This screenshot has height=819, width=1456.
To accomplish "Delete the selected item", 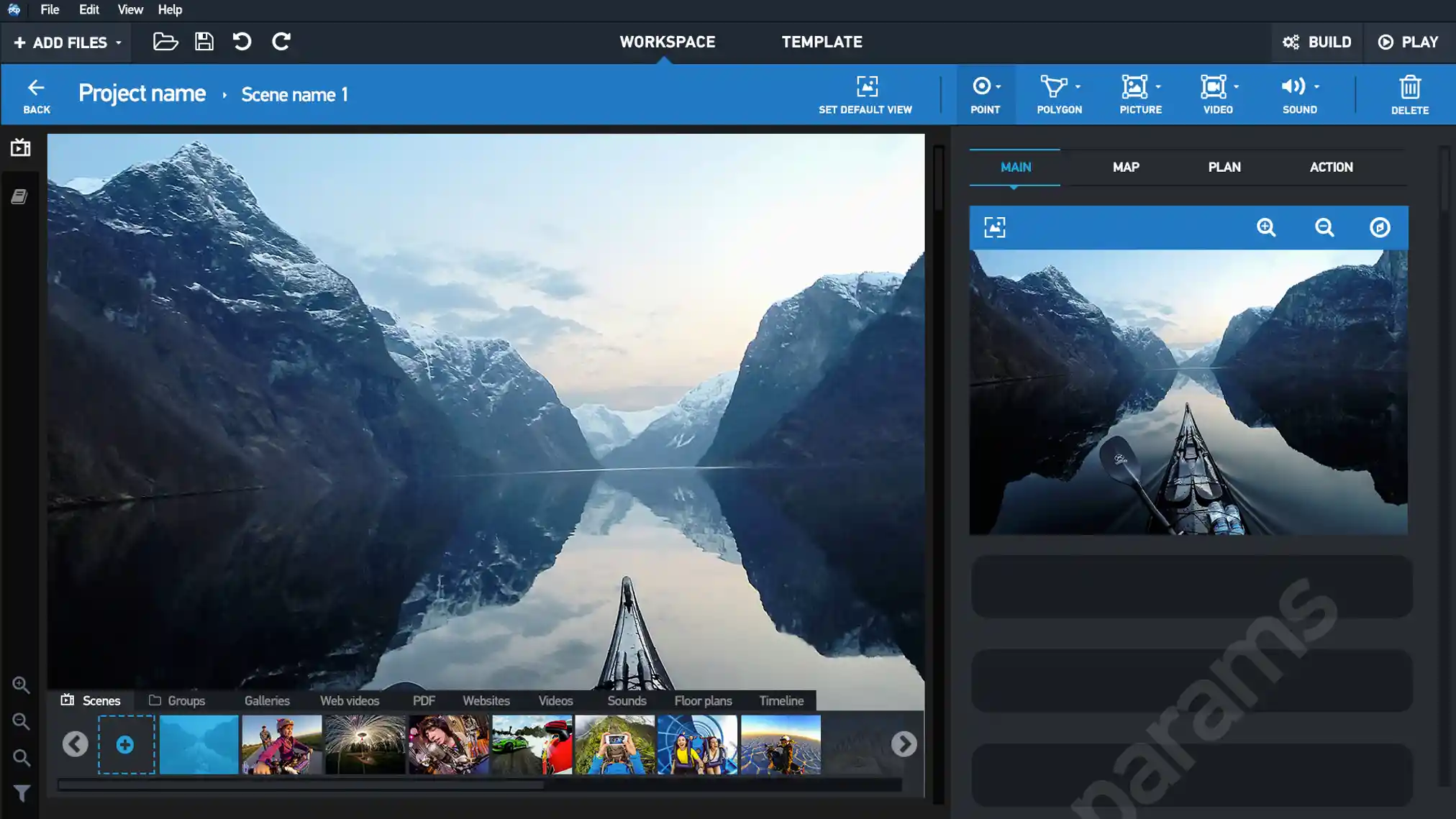I will click(1410, 96).
